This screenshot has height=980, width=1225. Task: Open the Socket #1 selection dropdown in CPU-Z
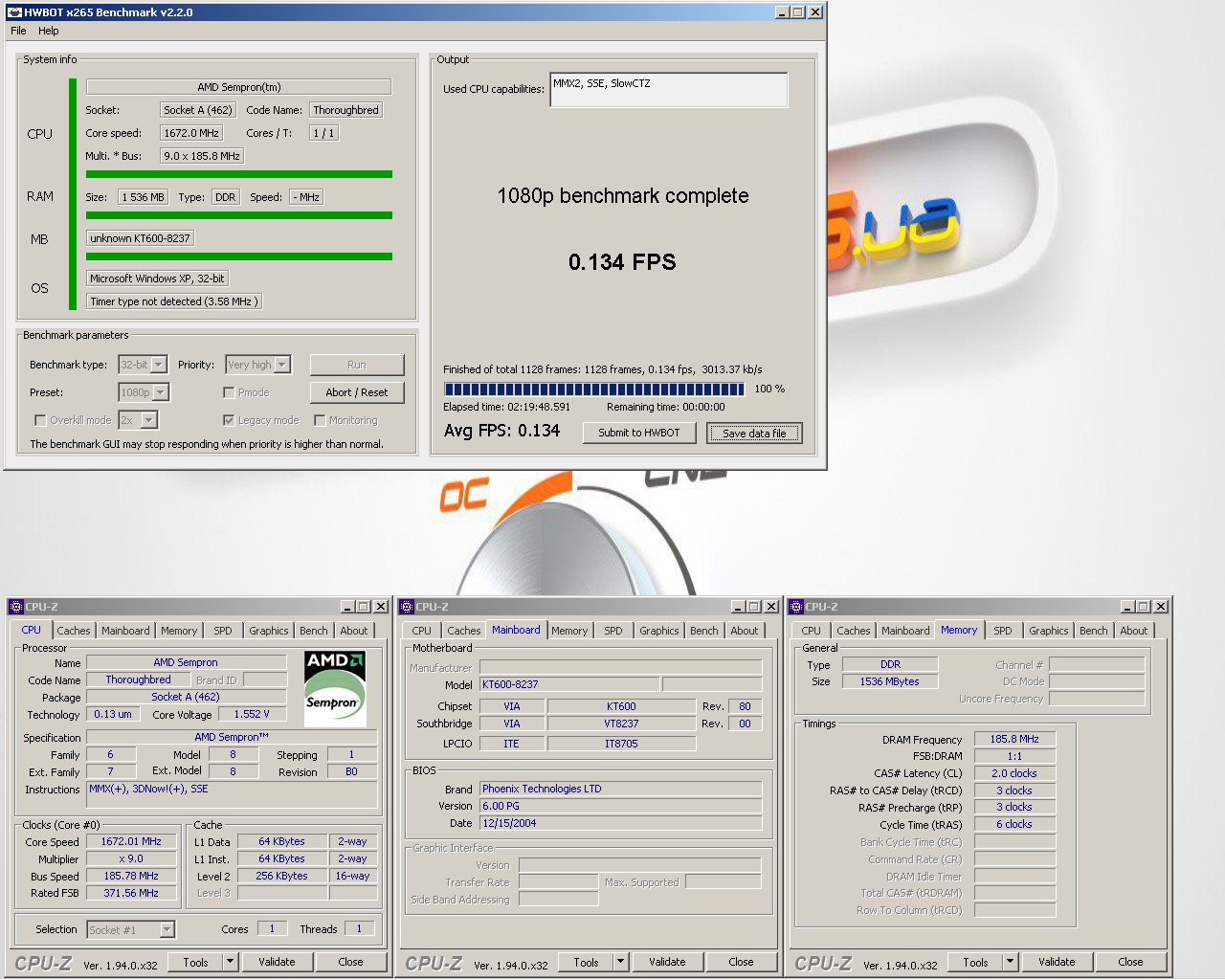tap(167, 929)
